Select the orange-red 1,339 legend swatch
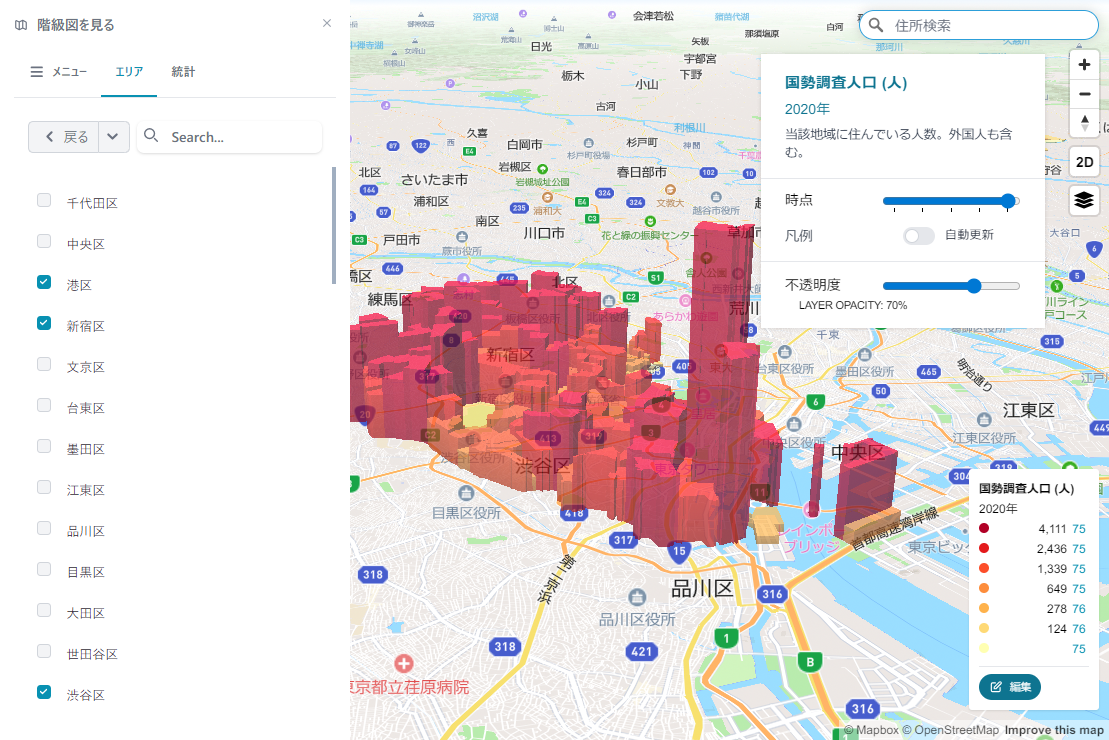Screen dimensions: 1109x740 coord(984,568)
